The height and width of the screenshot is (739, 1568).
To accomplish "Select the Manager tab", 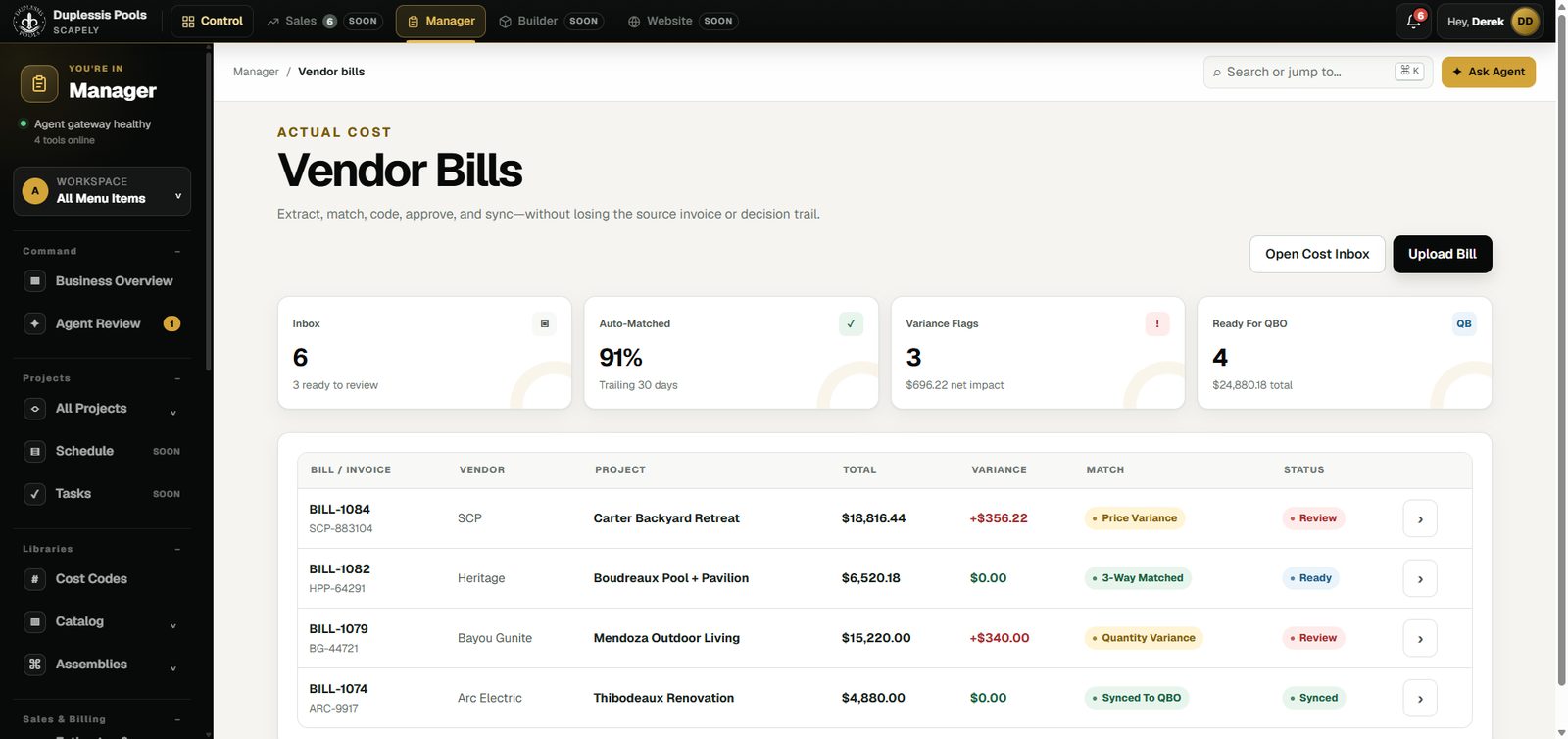I will (441, 21).
